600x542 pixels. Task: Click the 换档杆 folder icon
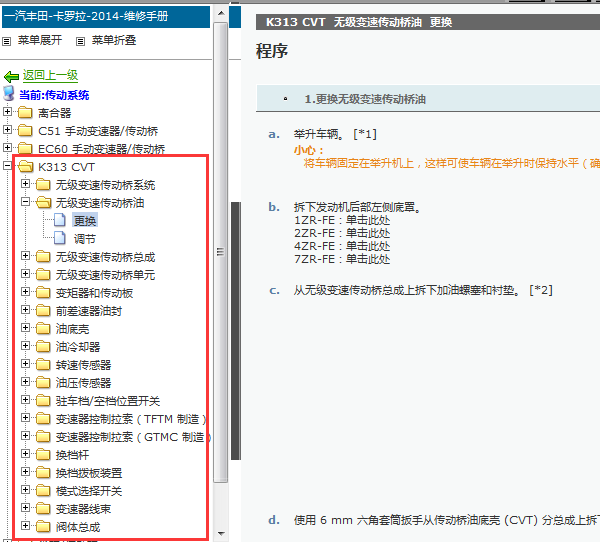pyautogui.click(x=43, y=454)
